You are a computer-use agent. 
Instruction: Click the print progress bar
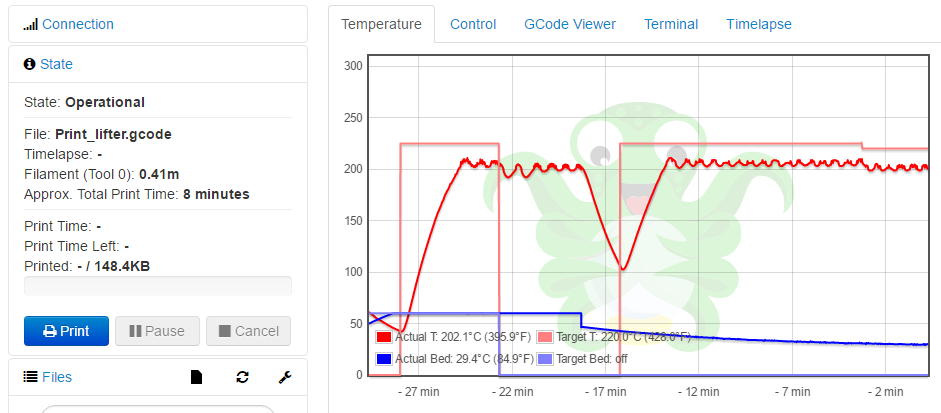coord(158,286)
